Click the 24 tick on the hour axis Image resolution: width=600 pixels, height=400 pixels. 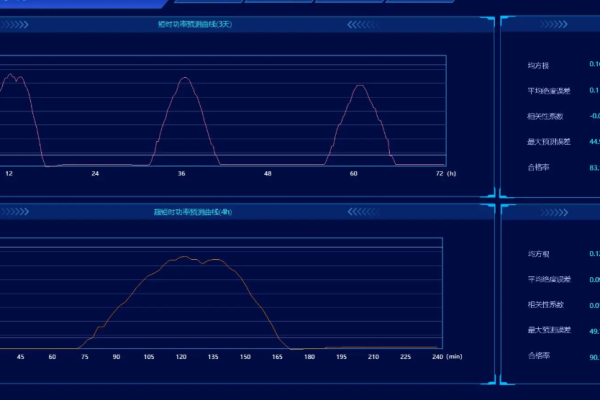95,173
